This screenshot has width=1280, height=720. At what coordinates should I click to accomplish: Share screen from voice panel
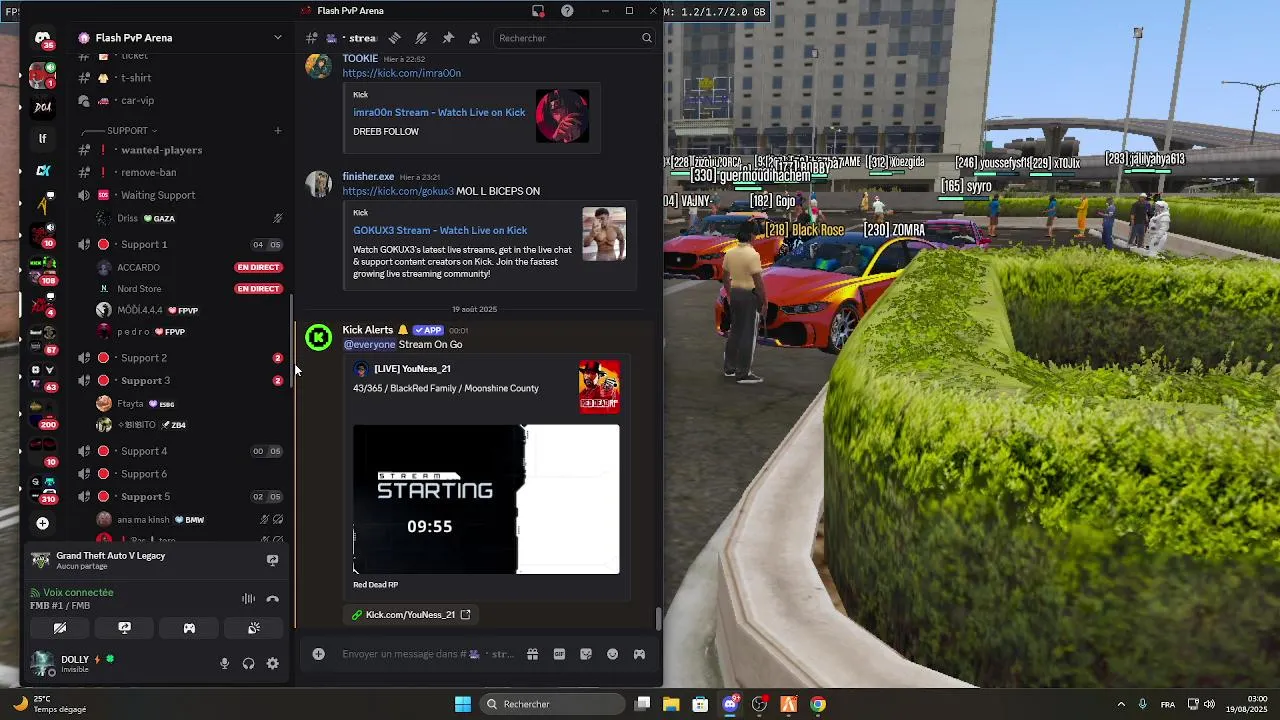pos(125,628)
